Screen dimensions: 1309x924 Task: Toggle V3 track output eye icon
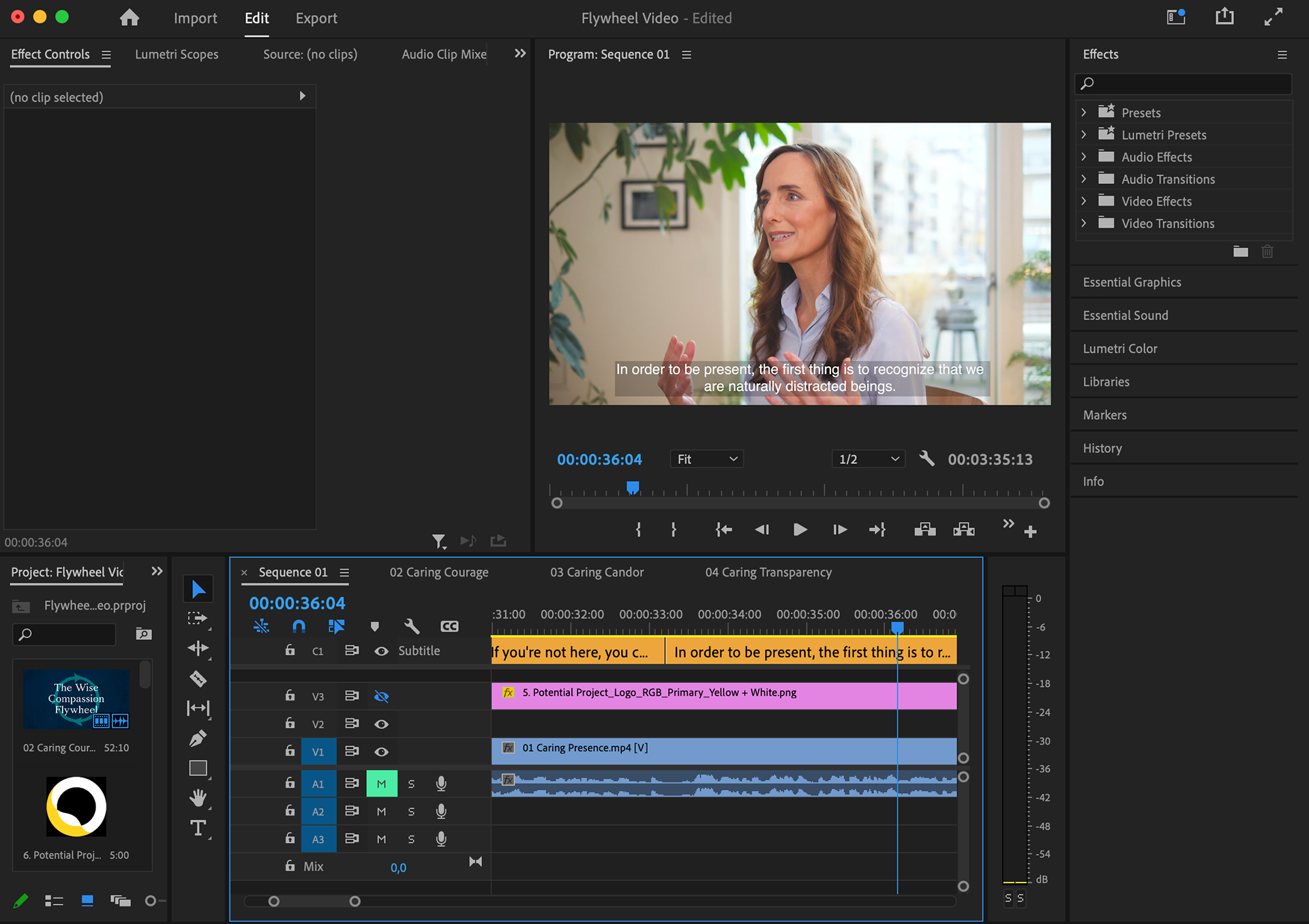tap(381, 696)
